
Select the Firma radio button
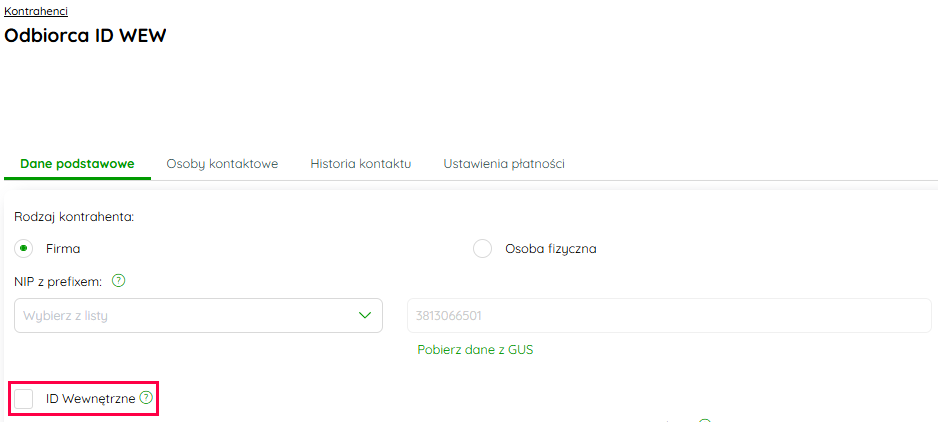click(x=24, y=249)
